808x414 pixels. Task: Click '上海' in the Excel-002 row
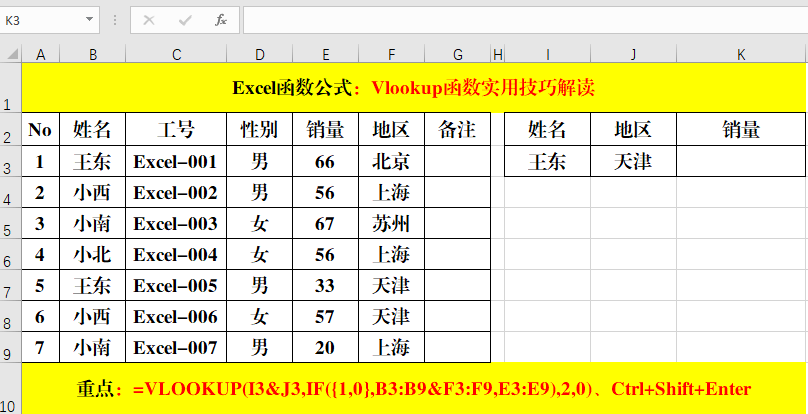(392, 192)
